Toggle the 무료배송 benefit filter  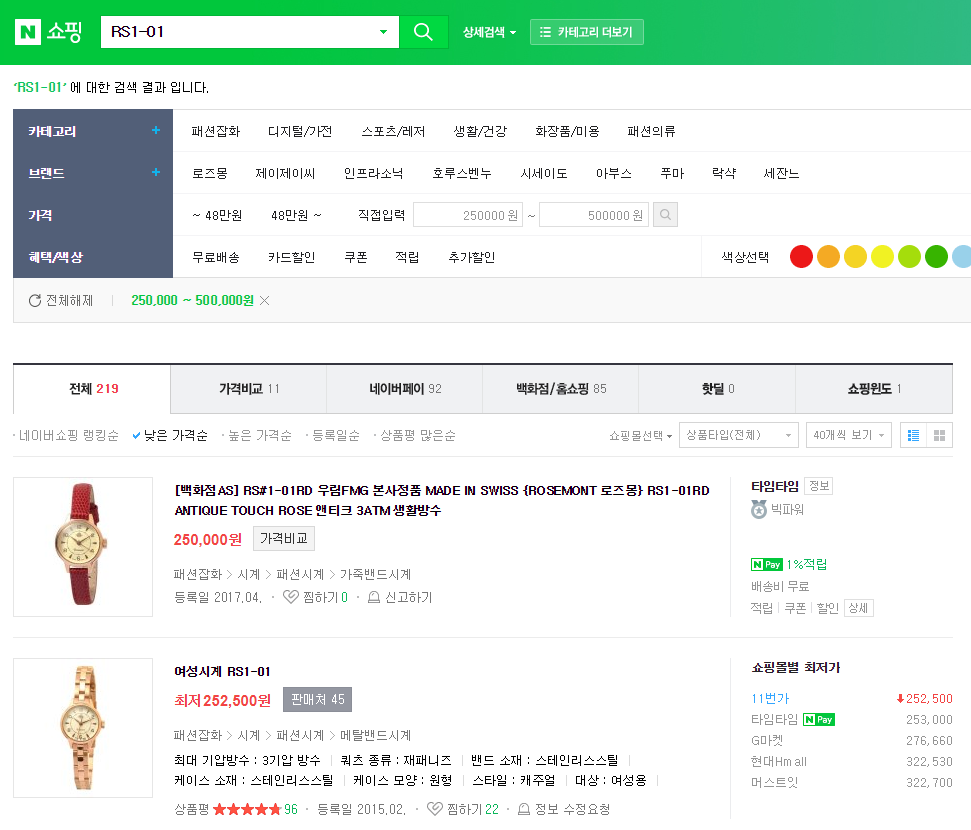[216, 257]
